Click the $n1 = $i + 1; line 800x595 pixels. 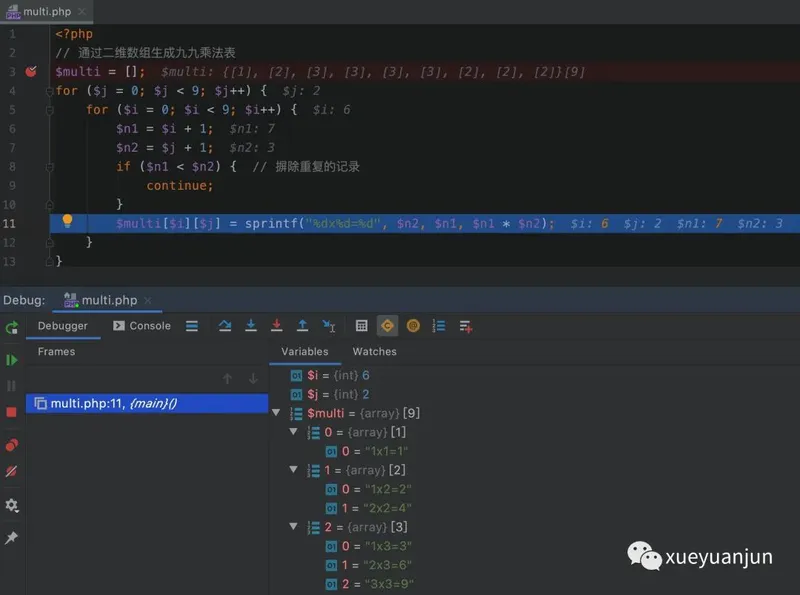click(164, 129)
